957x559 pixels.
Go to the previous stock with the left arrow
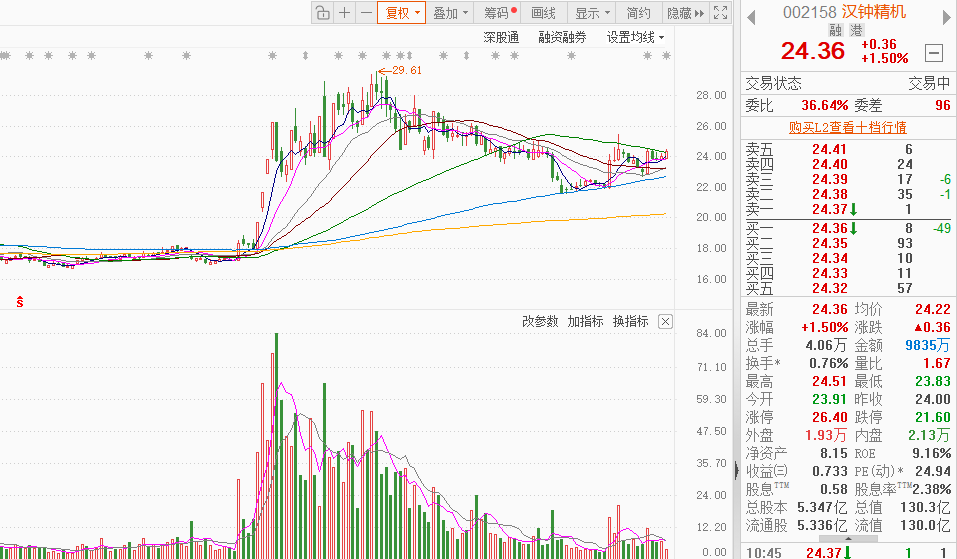[x=751, y=18]
